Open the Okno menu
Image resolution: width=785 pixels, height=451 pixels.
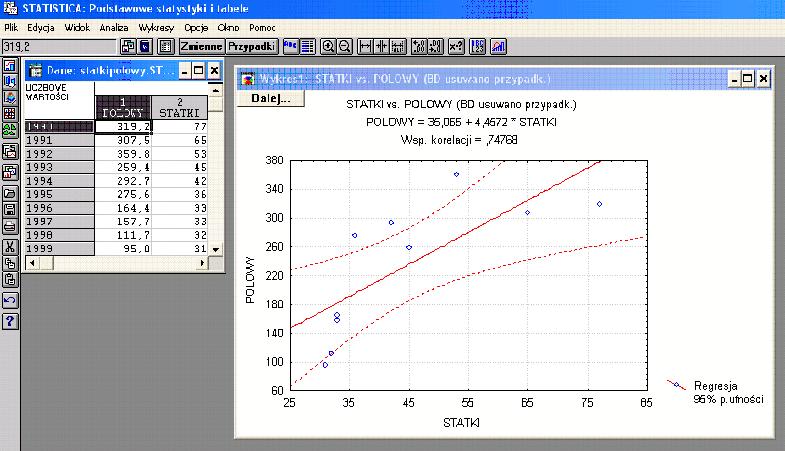point(228,28)
